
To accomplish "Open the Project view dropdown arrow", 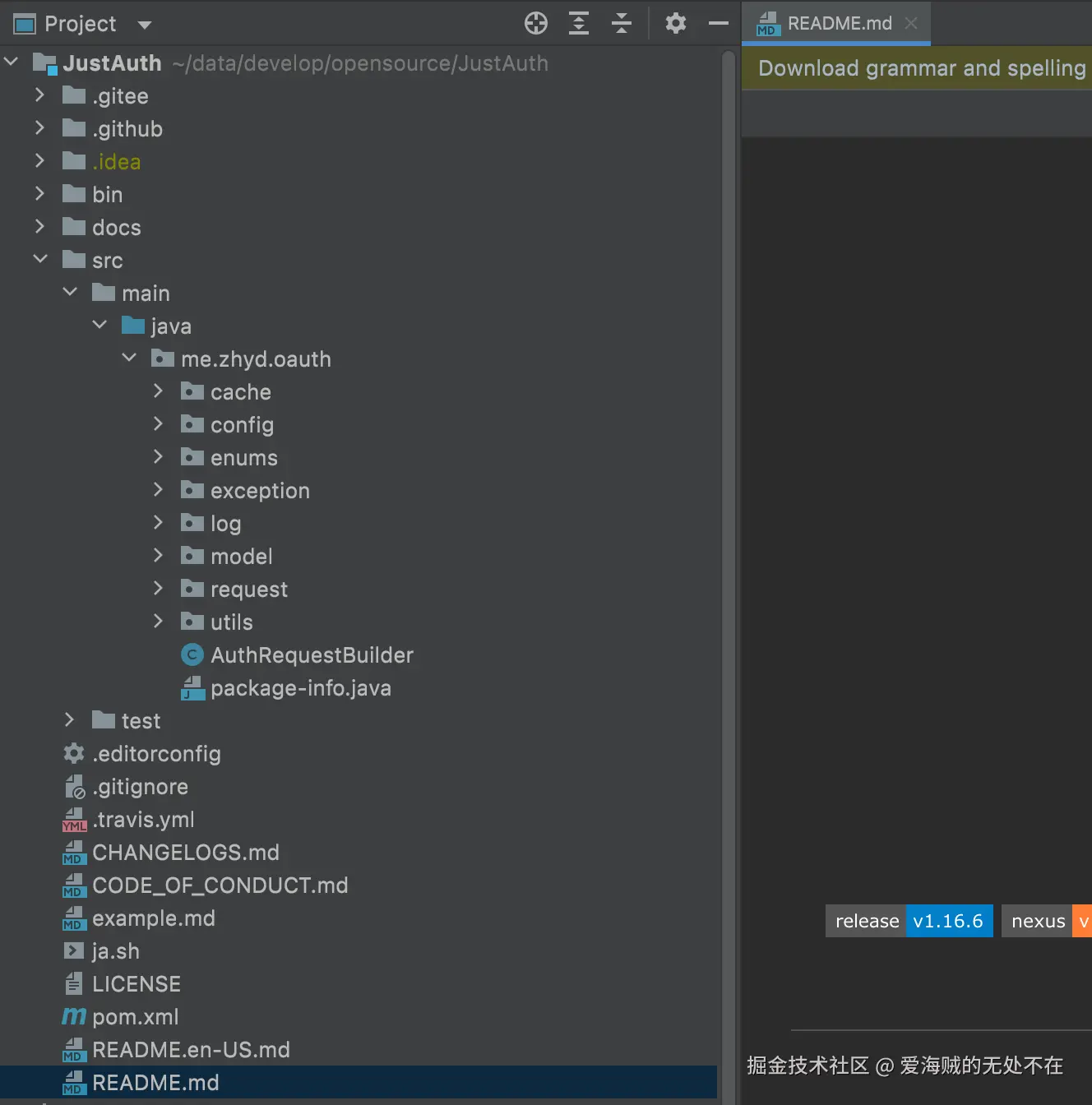I will click(x=145, y=25).
